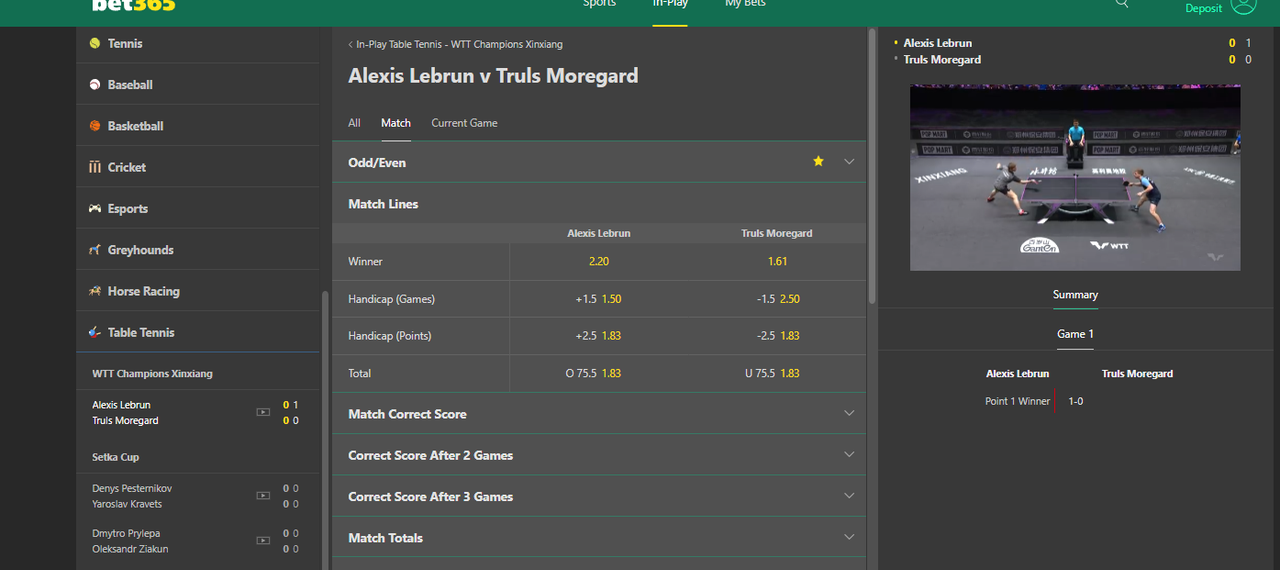Viewport: 1280px width, 570px height.
Task: Select the Summary tab in scoreboard panel
Action: (x=1075, y=295)
